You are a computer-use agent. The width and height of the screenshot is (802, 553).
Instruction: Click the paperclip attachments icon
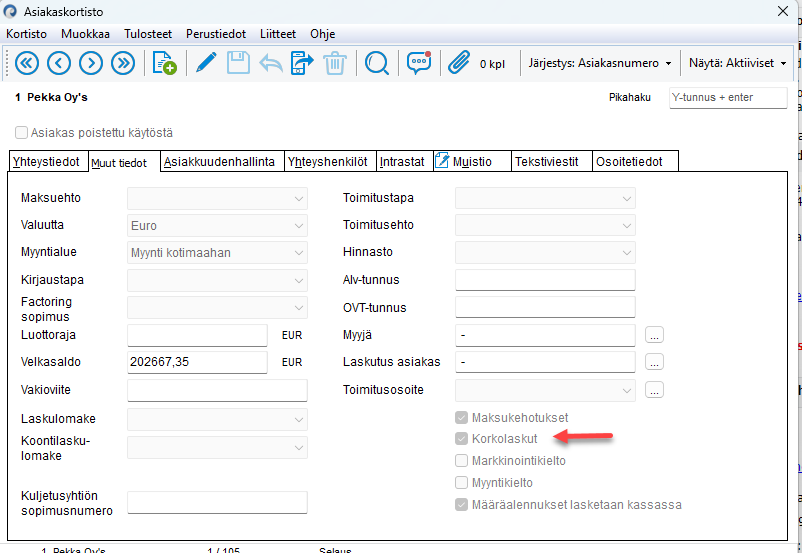[459, 63]
